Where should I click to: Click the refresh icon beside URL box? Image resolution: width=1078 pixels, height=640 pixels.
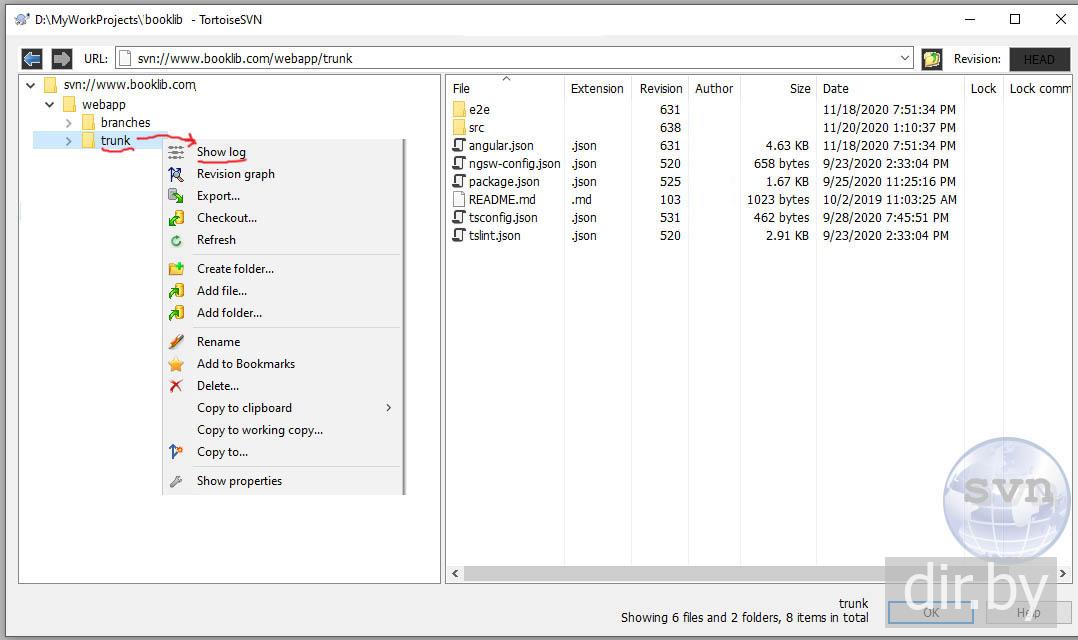[x=932, y=59]
